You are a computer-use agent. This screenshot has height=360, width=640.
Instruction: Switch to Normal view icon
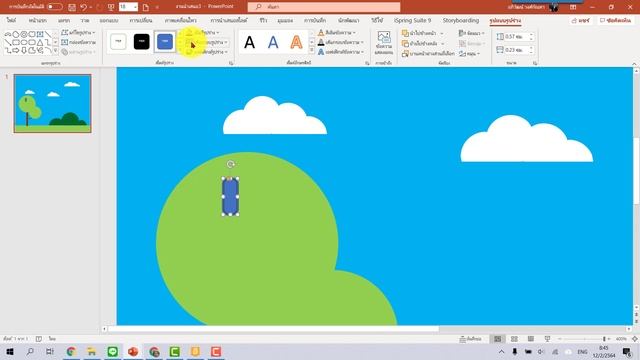pyautogui.click(x=498, y=339)
